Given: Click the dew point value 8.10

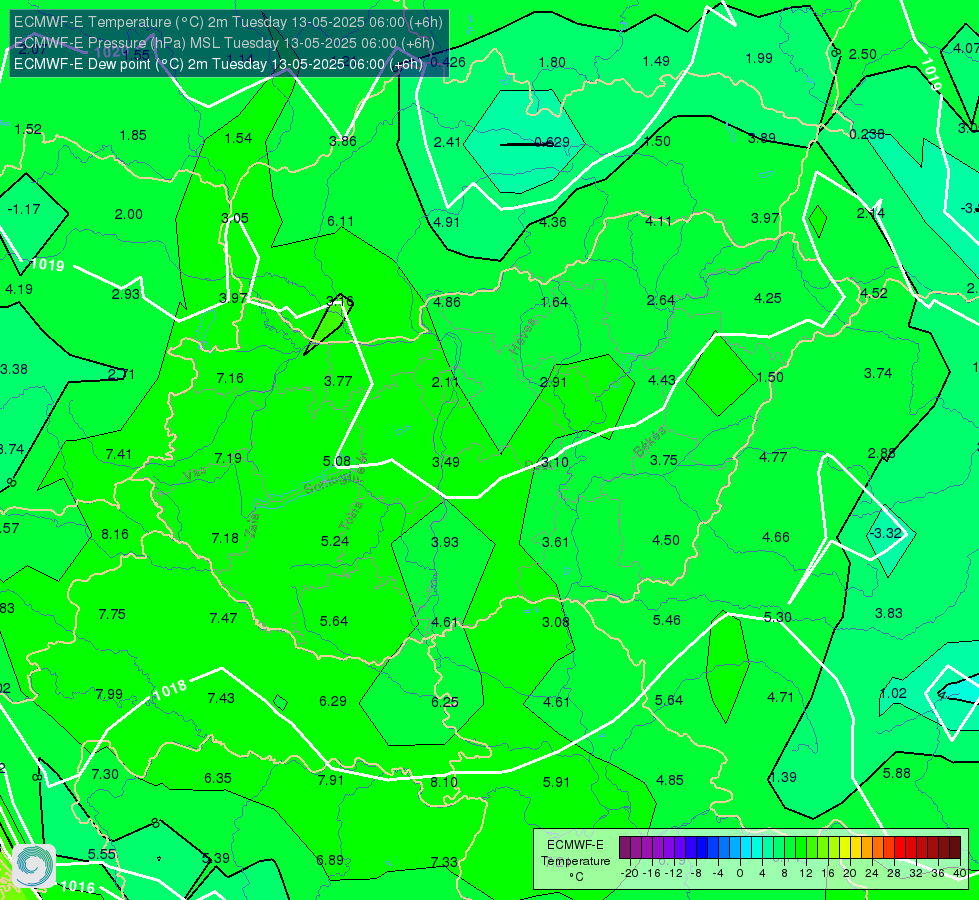Looking at the screenshot, I should coord(444,782).
